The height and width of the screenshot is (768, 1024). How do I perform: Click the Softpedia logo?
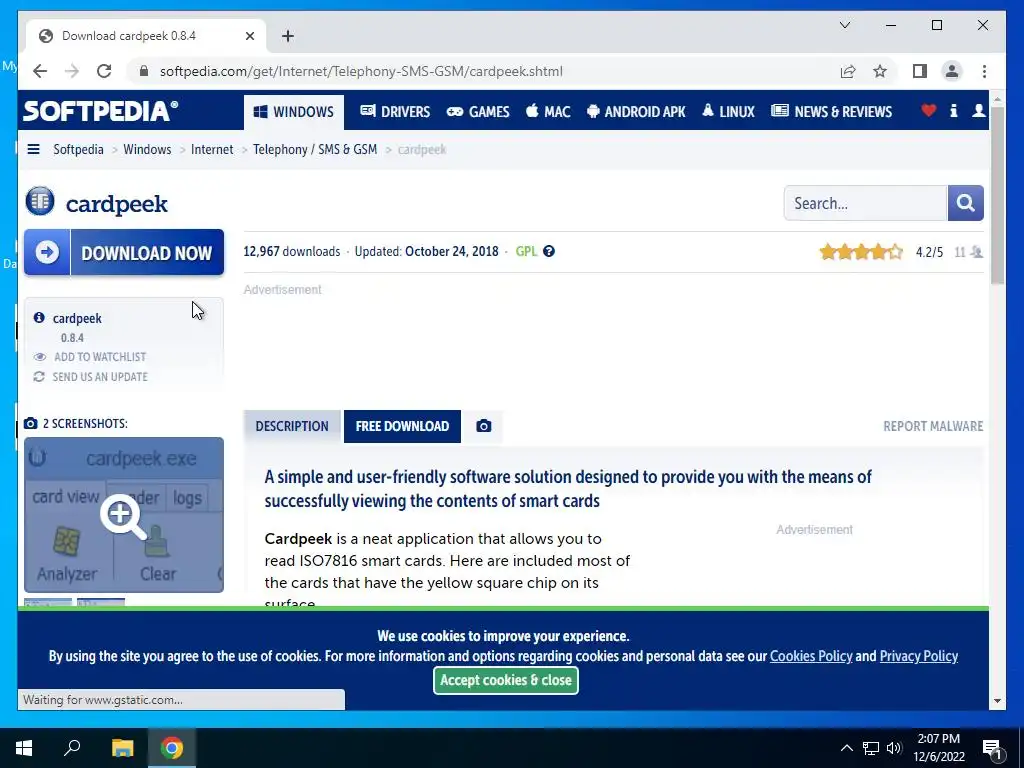tap(101, 110)
